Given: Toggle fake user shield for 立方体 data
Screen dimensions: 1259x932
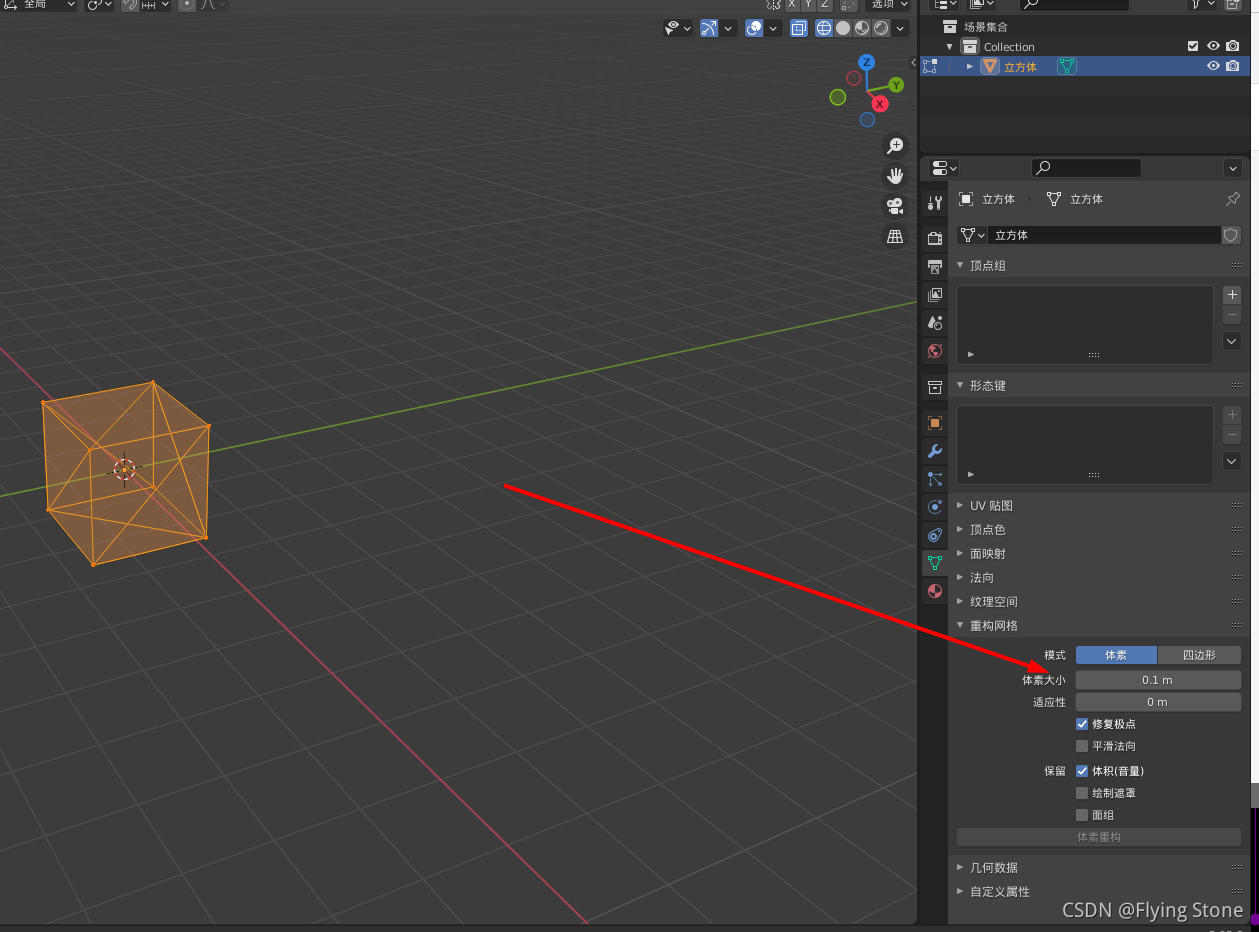Looking at the screenshot, I should (1231, 235).
